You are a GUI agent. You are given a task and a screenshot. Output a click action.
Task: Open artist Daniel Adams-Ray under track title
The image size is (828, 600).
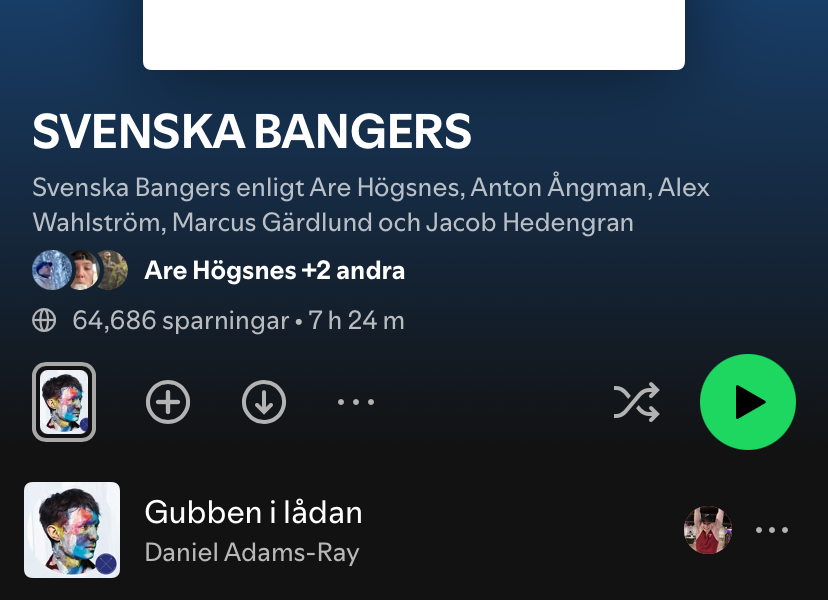click(252, 552)
